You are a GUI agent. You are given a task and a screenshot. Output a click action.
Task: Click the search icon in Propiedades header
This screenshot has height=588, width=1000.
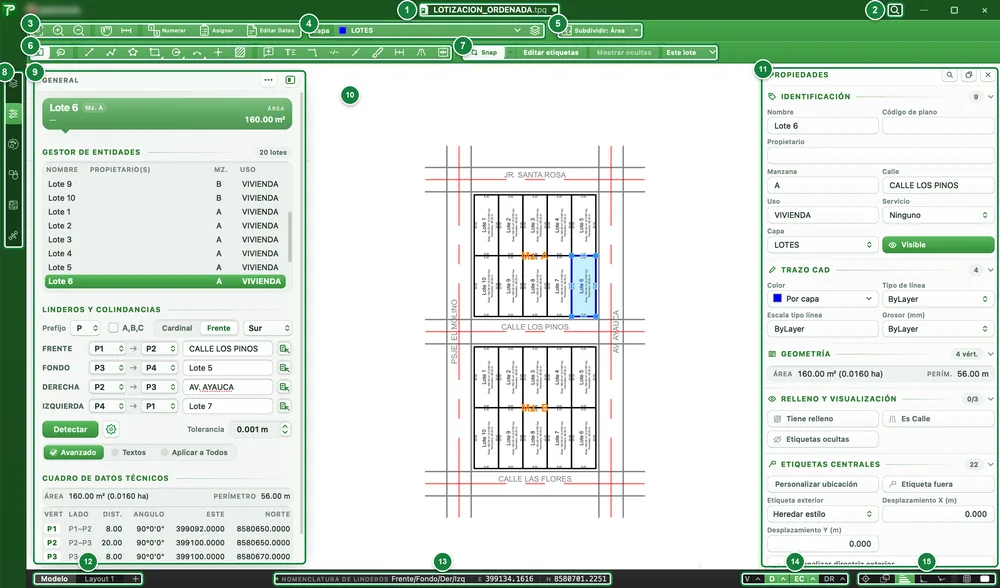tap(950, 75)
